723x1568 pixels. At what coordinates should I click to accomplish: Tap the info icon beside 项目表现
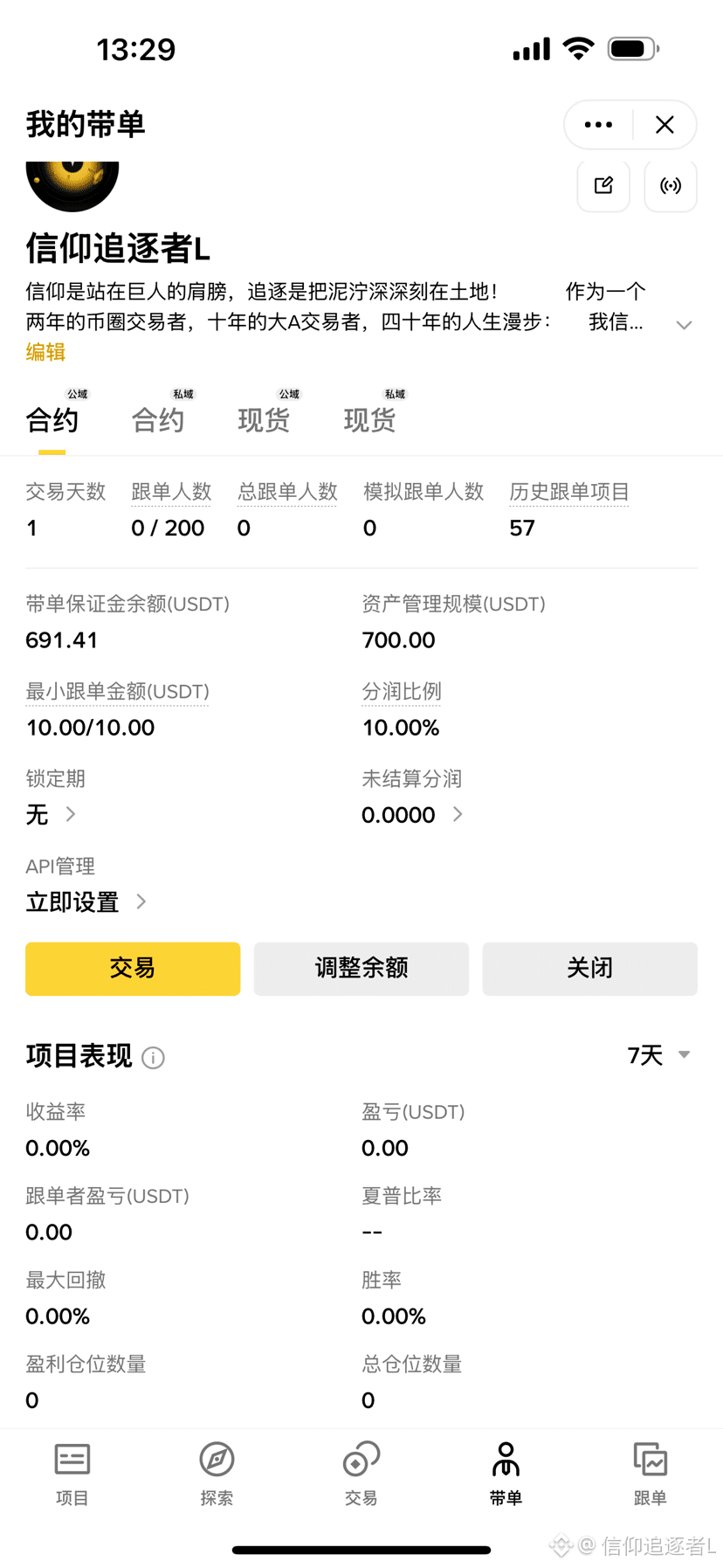[153, 1058]
